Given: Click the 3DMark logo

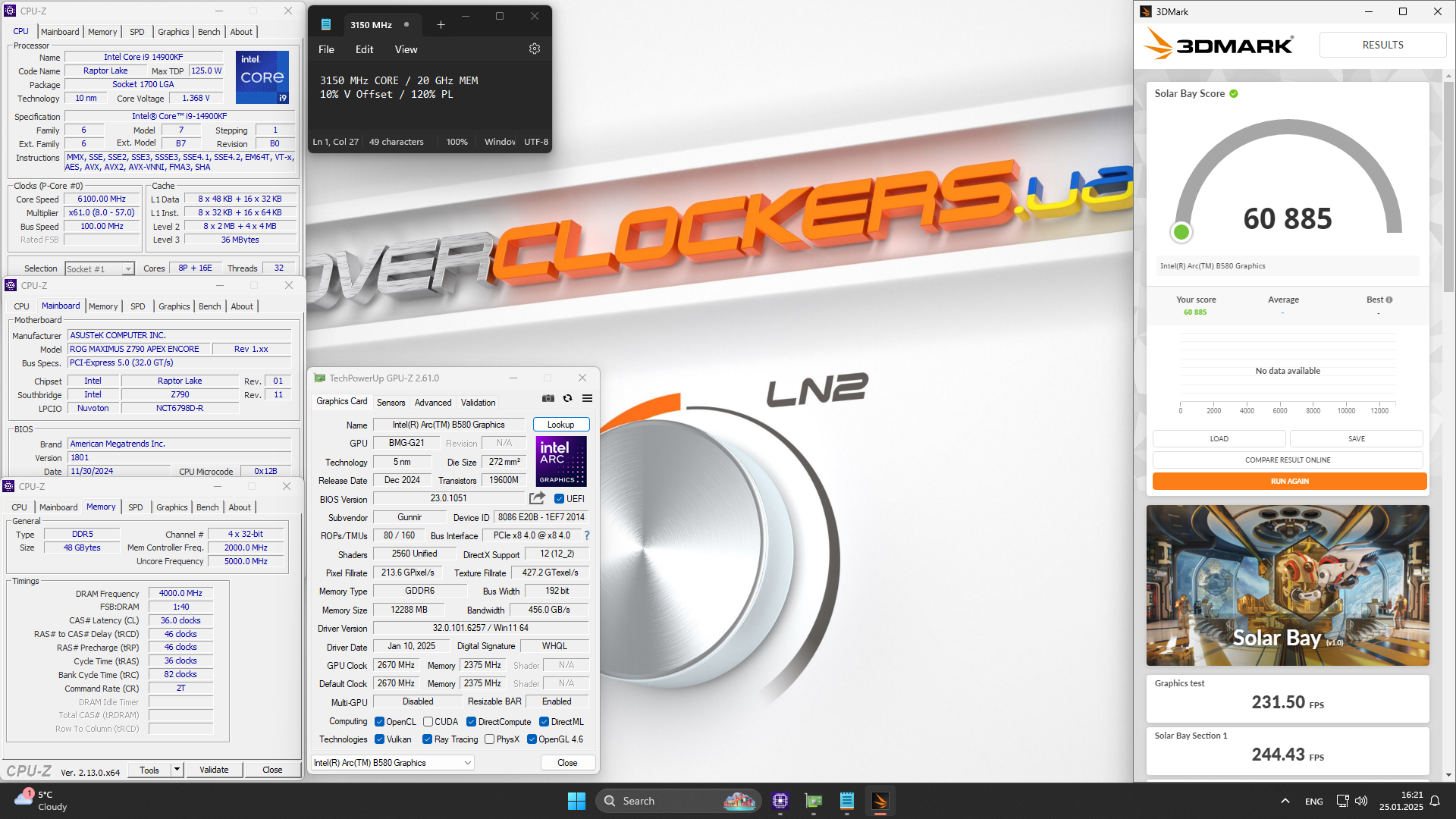Looking at the screenshot, I should [1219, 44].
